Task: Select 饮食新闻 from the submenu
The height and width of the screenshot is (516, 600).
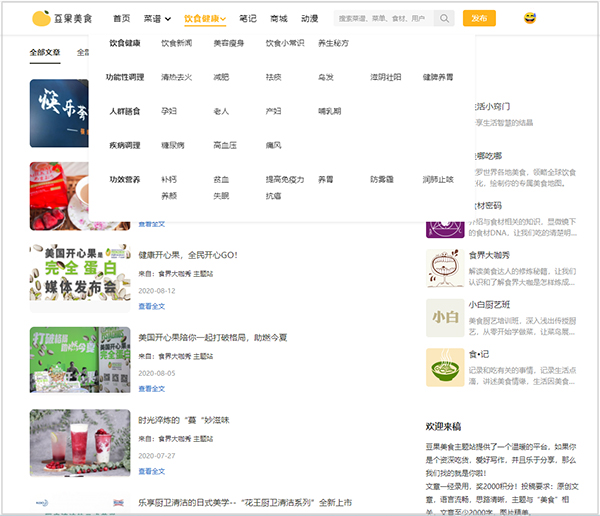Action: pos(177,44)
